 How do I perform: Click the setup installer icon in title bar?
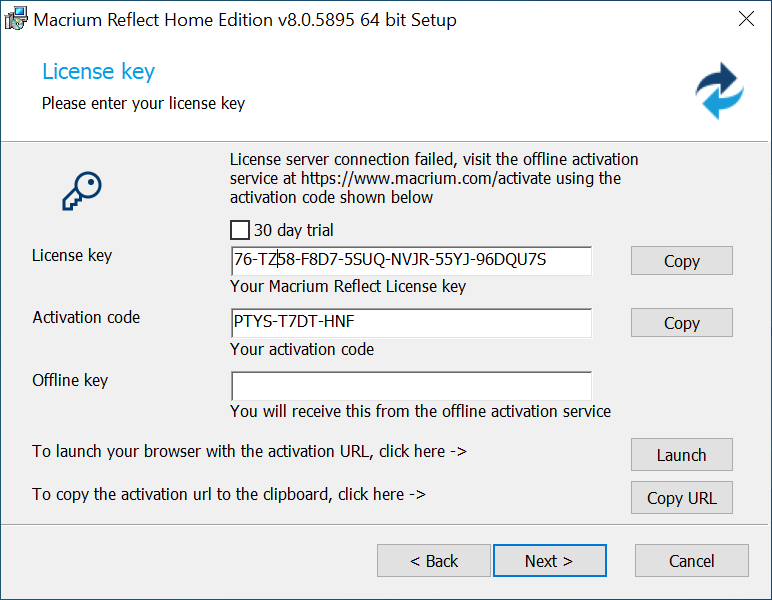[16, 19]
